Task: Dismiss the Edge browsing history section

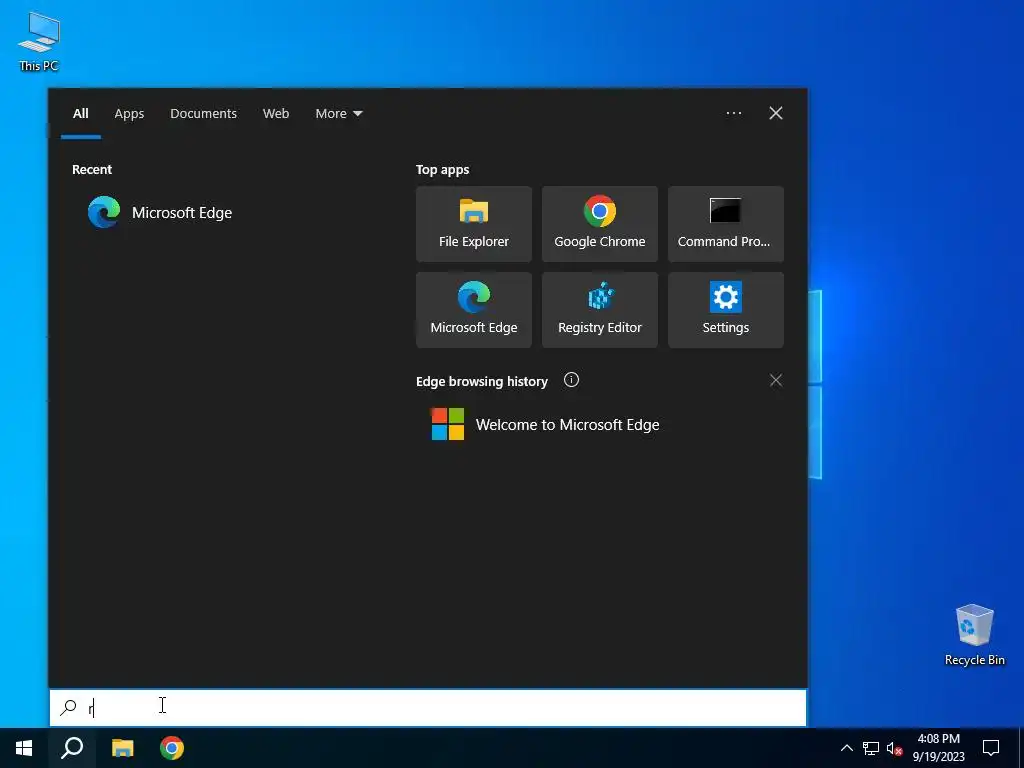Action: [775, 380]
